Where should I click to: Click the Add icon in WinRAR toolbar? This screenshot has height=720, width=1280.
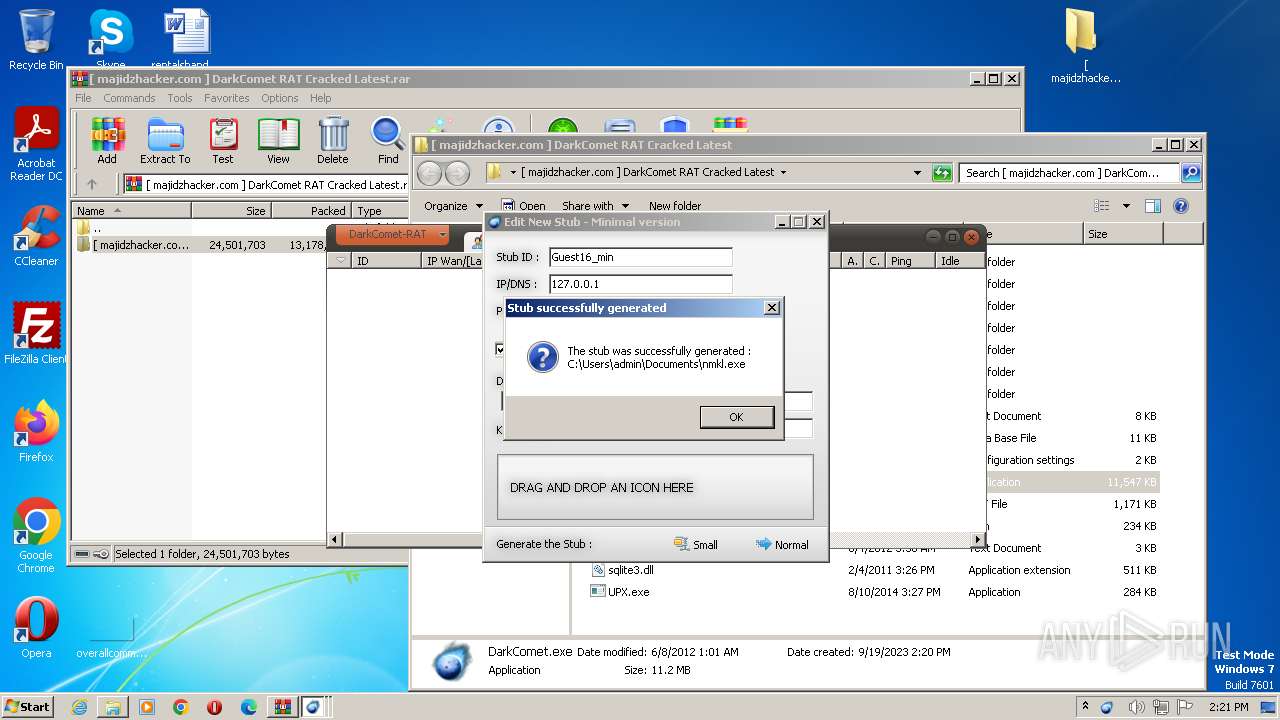click(107, 141)
